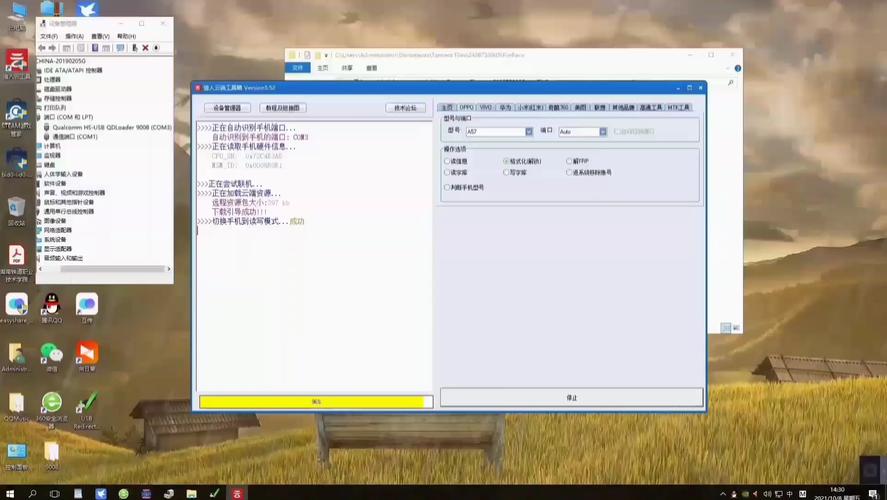Click the yellow progress bar
Image resolution: width=887 pixels, height=500 pixels.
point(315,402)
